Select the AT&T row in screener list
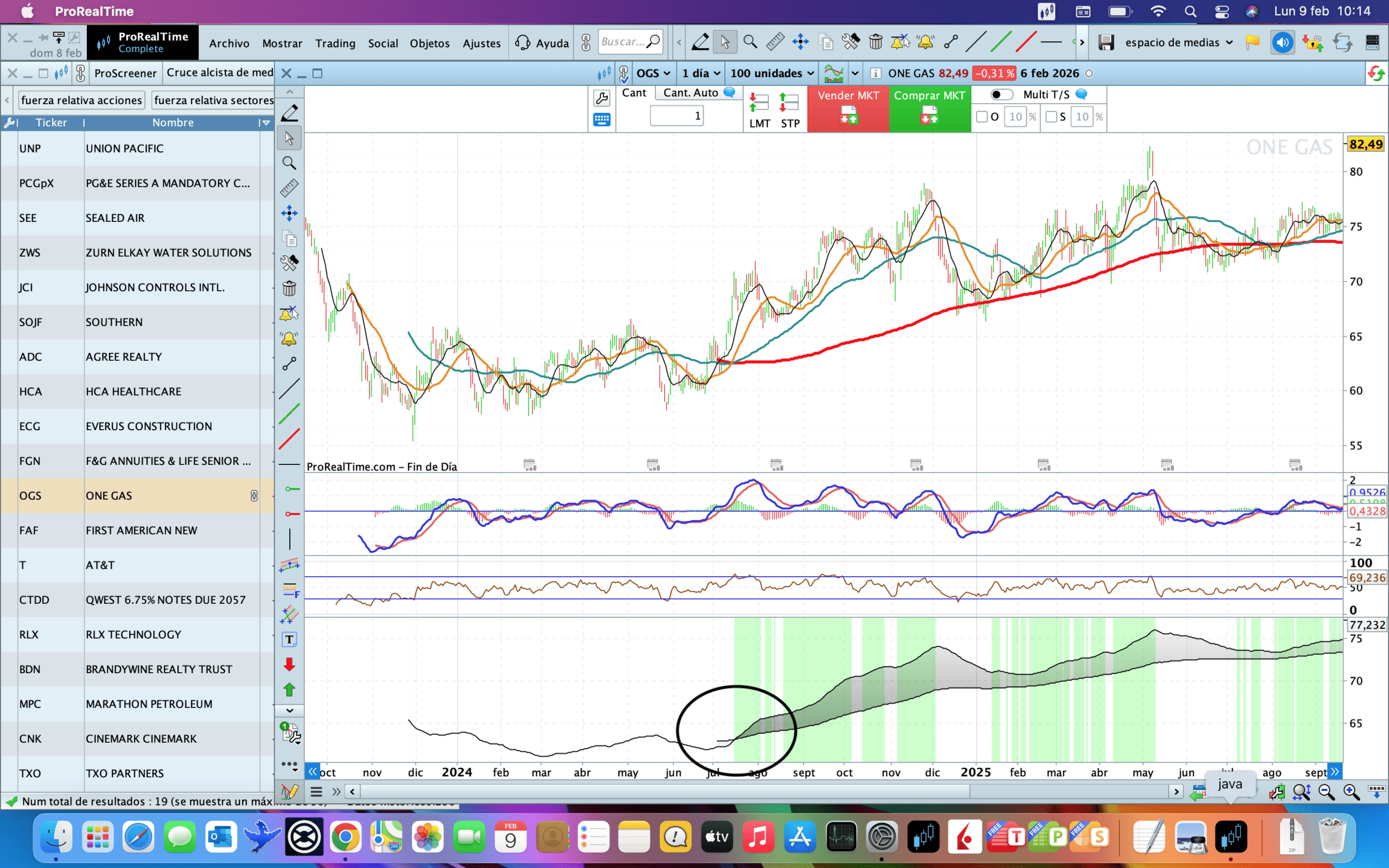 click(138, 565)
